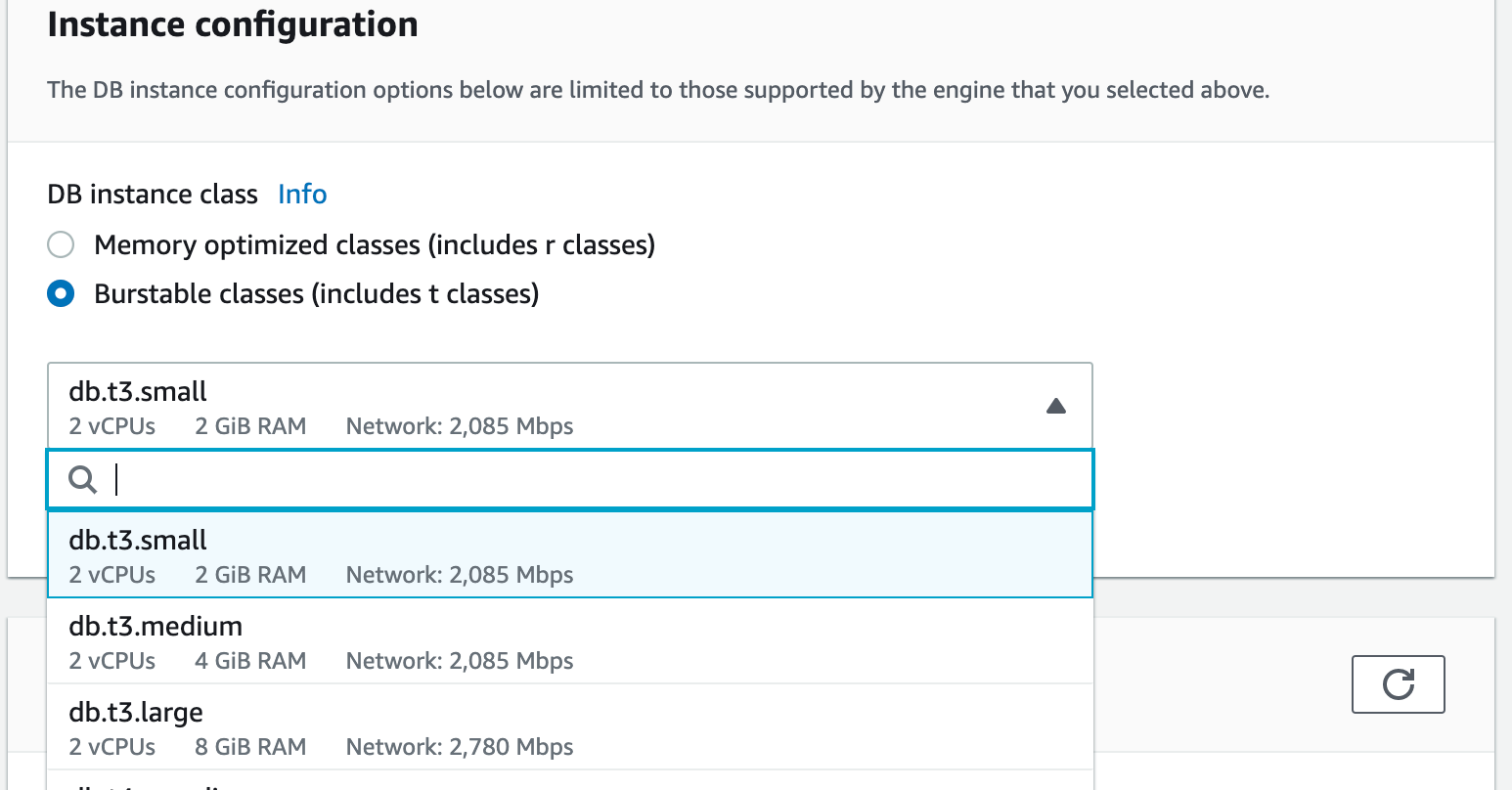The width and height of the screenshot is (1512, 790).
Task: Click the DB instance class label
Action: coord(152,194)
